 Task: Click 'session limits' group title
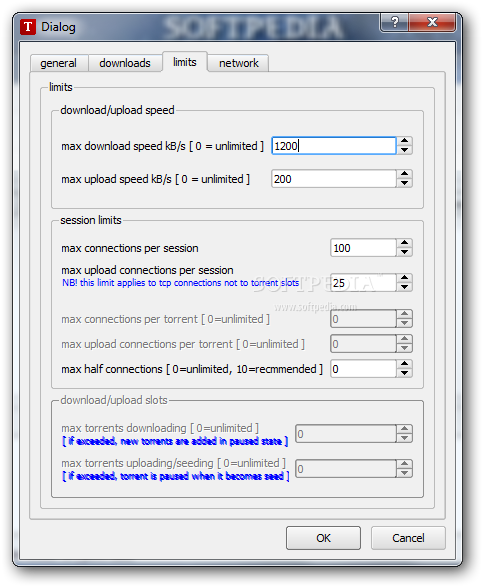click(91, 220)
